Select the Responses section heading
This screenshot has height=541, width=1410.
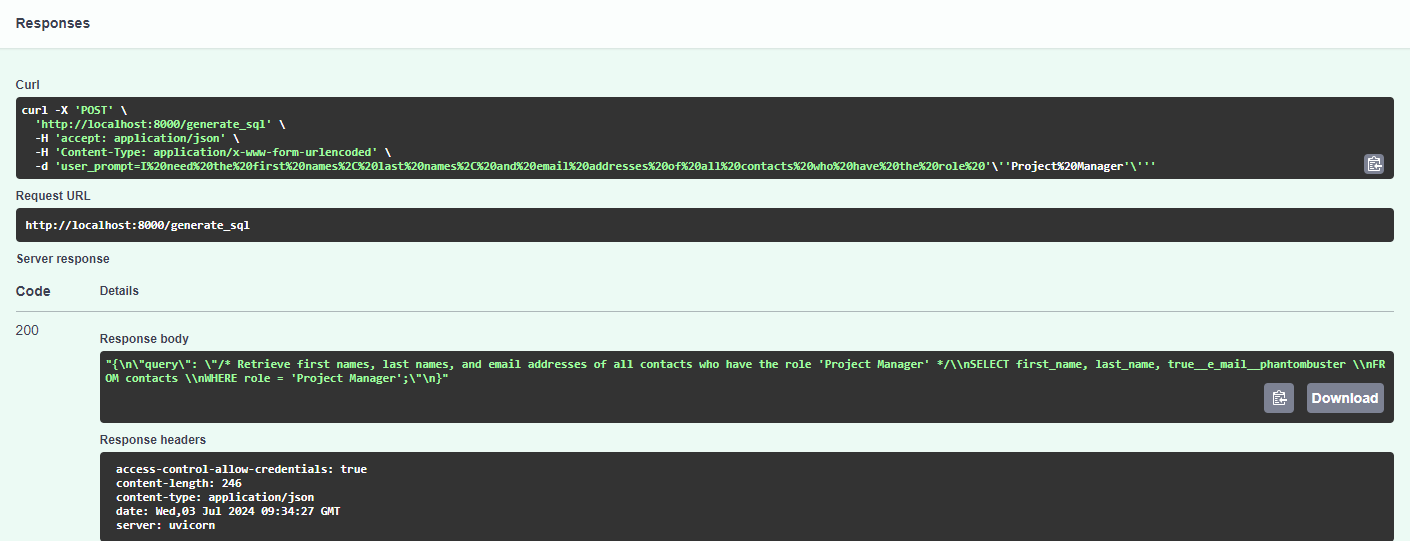pyautogui.click(x=53, y=23)
